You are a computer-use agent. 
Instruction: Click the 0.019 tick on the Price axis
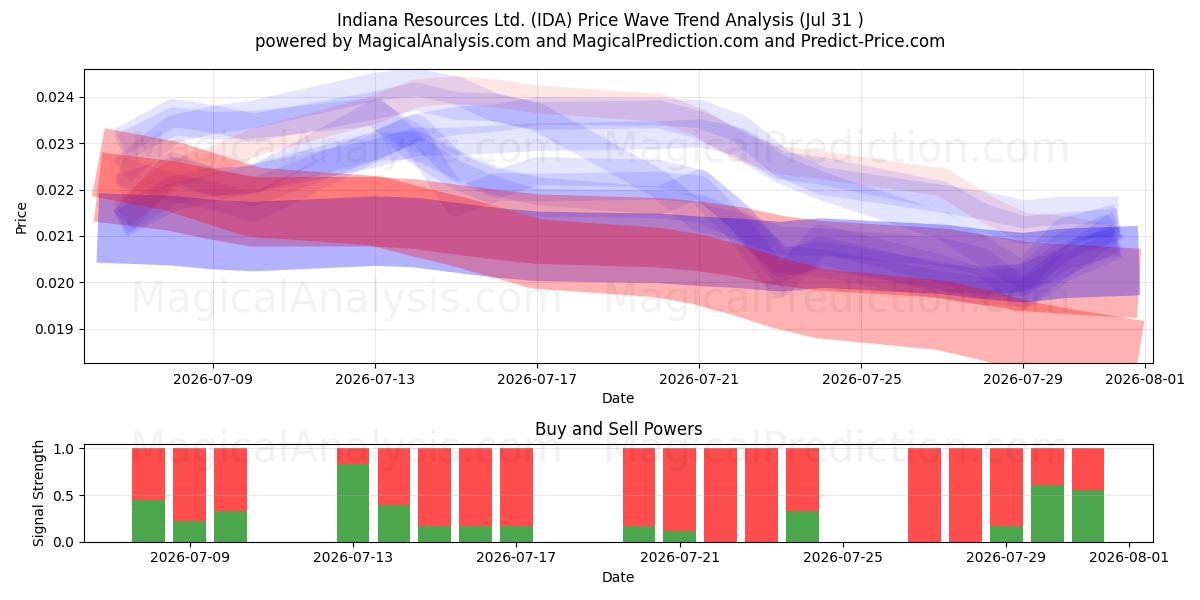(56, 329)
